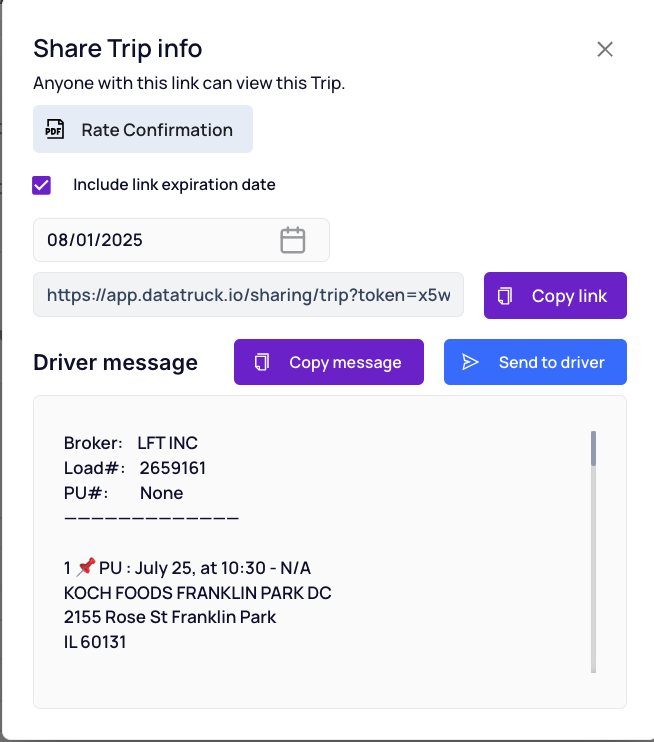
Task: Click into the 08/01/2025 expiration date field
Action: point(181,240)
